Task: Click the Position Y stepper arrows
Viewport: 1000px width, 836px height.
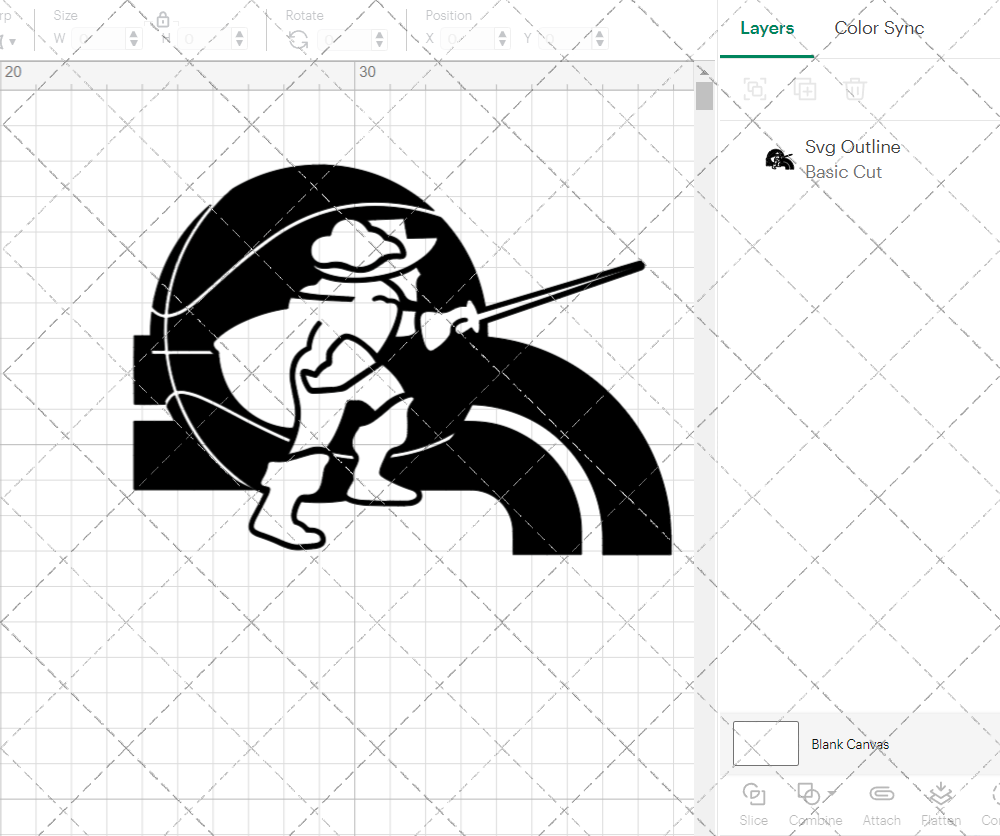Action: pos(599,39)
